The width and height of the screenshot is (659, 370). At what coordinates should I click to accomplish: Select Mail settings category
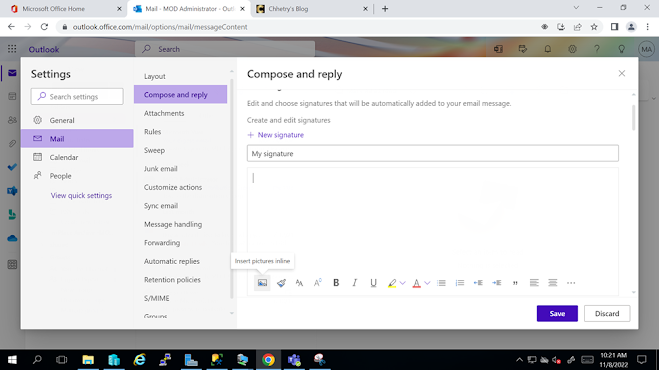[x=77, y=139]
